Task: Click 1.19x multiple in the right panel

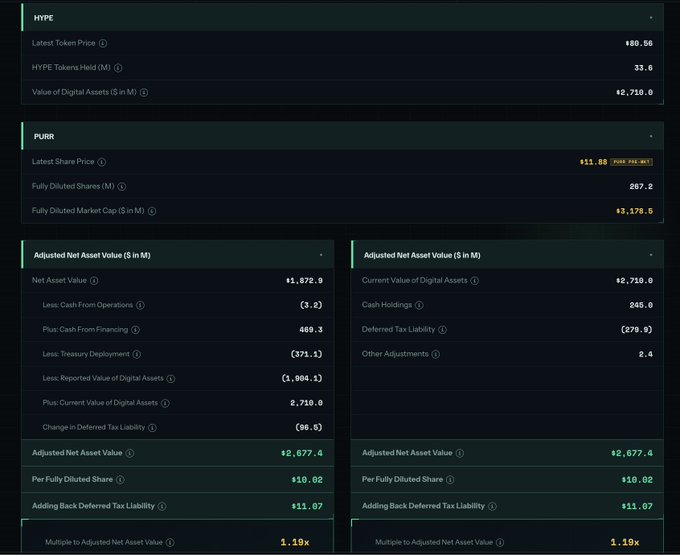Action: tap(624, 542)
